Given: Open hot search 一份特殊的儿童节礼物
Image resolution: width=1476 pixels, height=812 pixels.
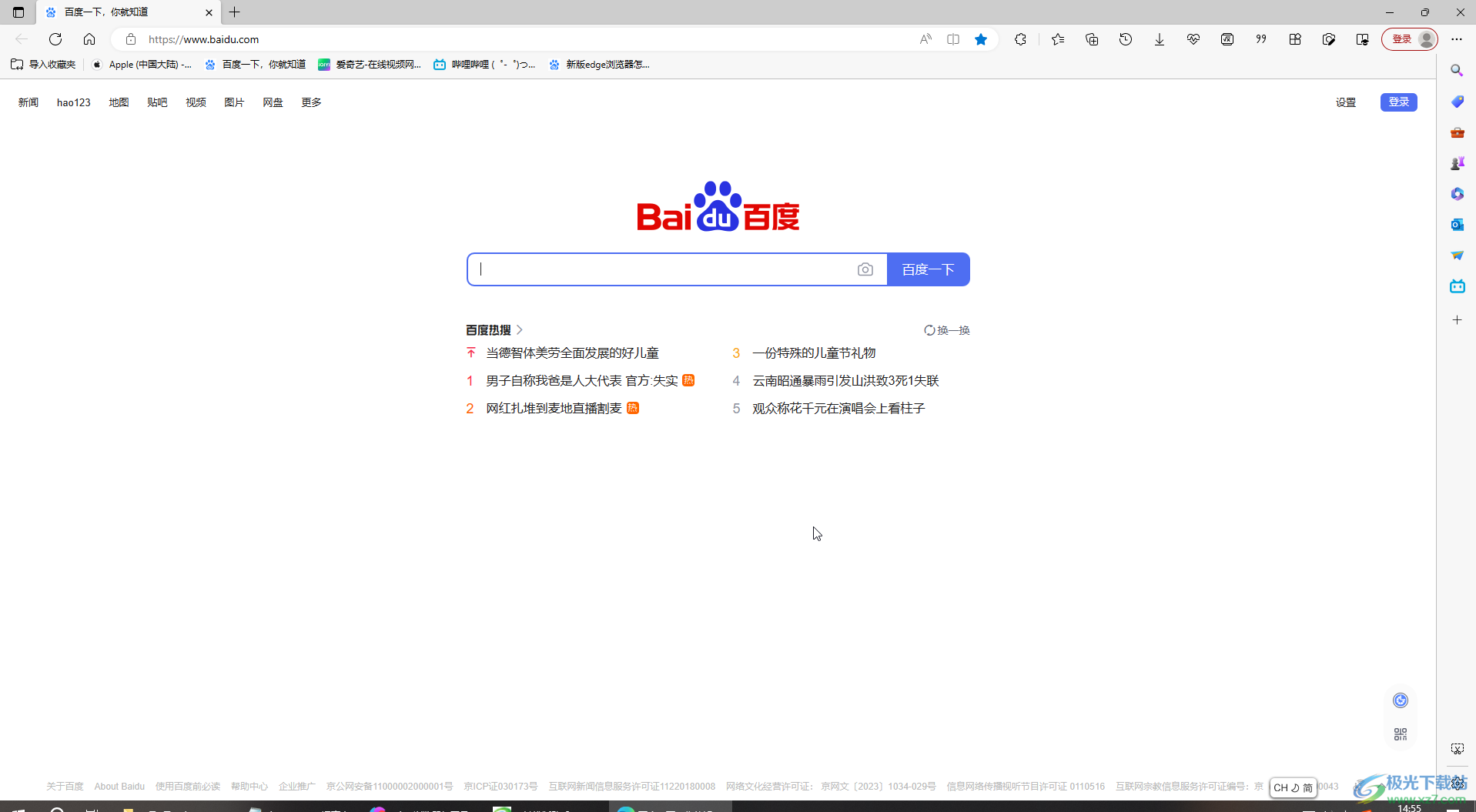Looking at the screenshot, I should 814,353.
